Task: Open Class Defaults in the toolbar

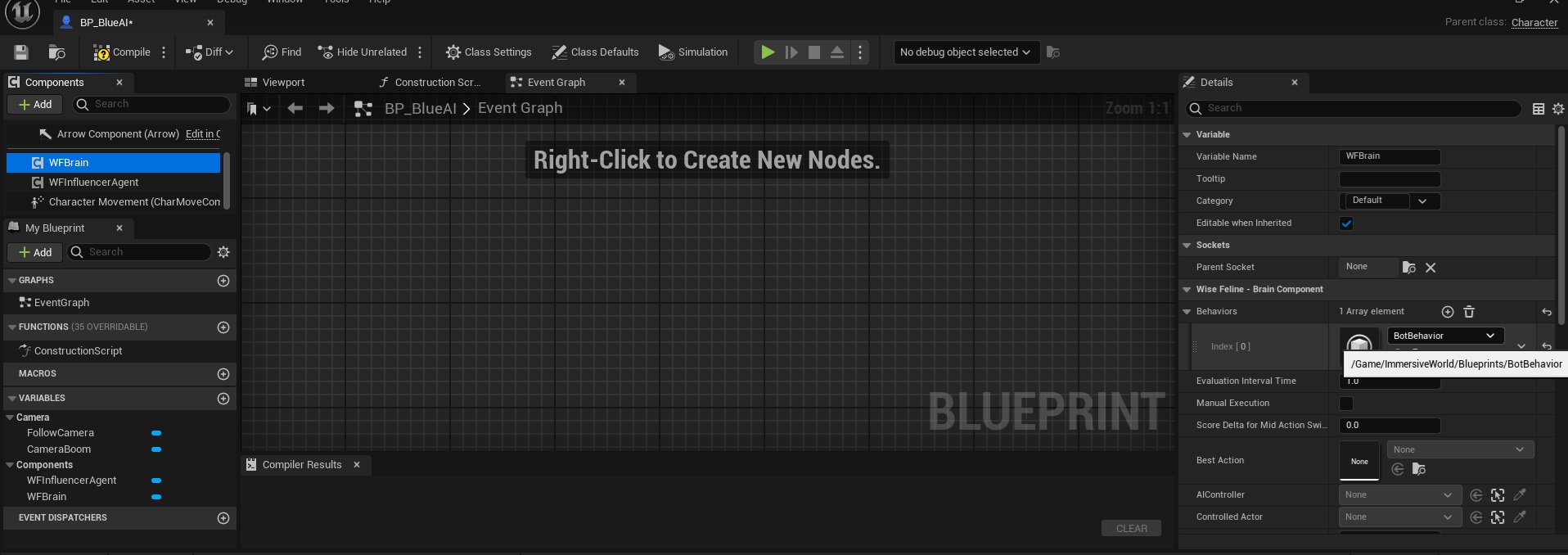Action: [595, 52]
